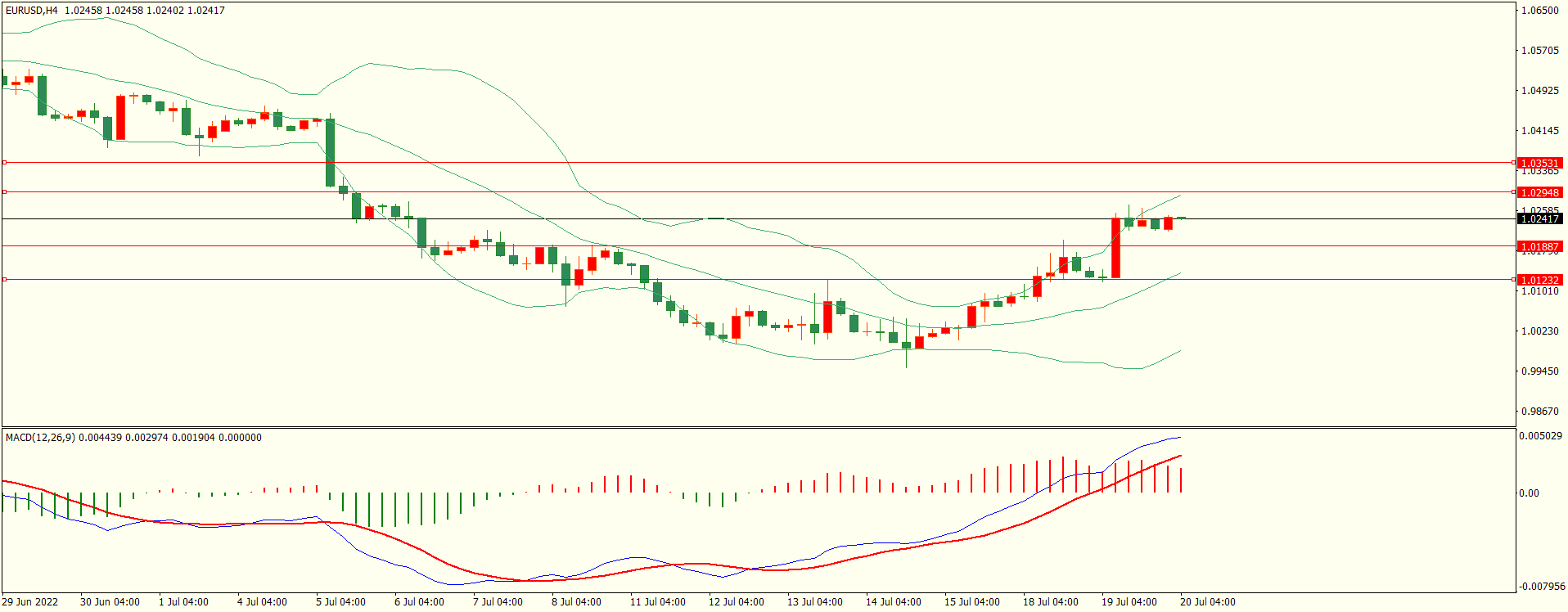Viewport: 1568px width, 612px height.
Task: Click the 0.99450 price scale label
Action: [1539, 371]
